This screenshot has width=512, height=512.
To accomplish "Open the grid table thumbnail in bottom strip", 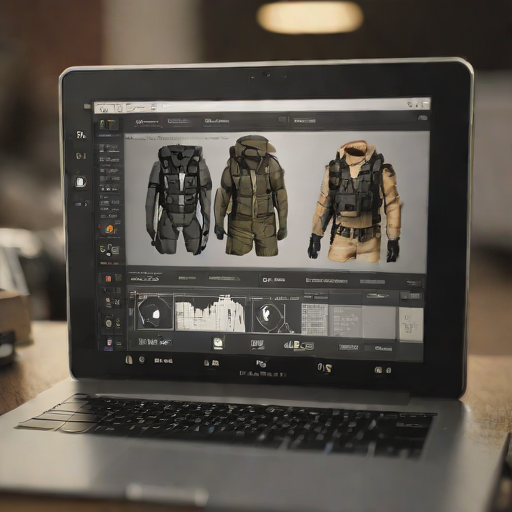I will tap(314, 318).
